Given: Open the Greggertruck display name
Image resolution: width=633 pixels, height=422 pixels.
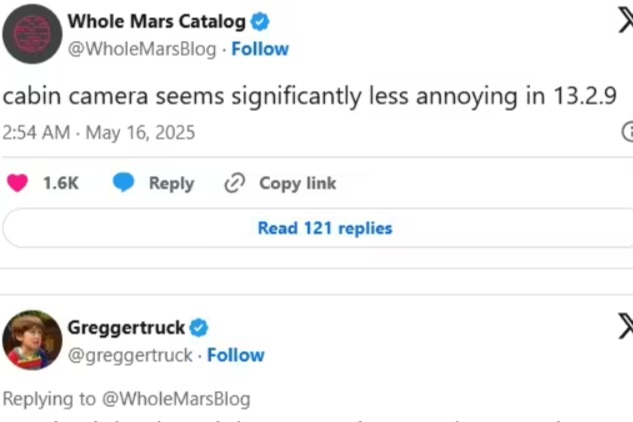Looking at the screenshot, I should [x=126, y=328].
